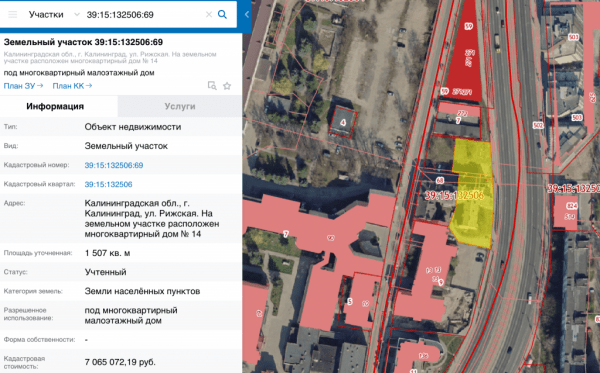This screenshot has width=600, height=373.
Task: Add parcel to favorites with star icon
Action: 227,86
